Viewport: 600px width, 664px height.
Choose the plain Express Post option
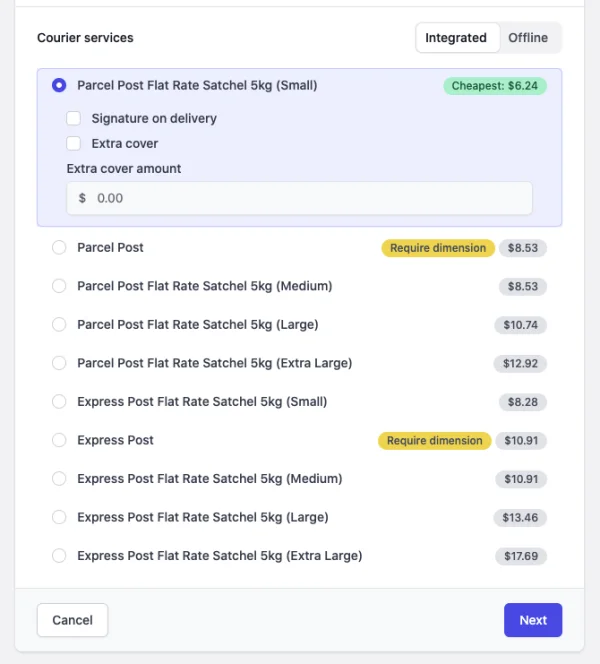pos(59,440)
